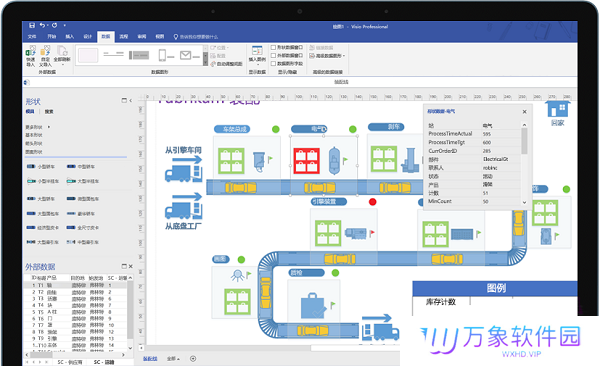Click right arrow of external data horizontal scrollbar
The width and height of the screenshot is (600, 366).
point(123,355)
